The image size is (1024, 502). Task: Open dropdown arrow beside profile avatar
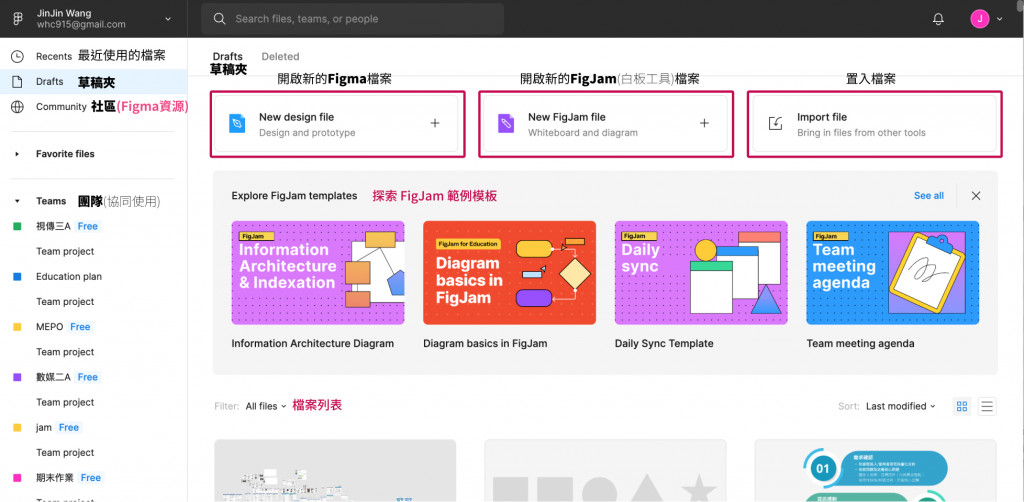[1000, 19]
